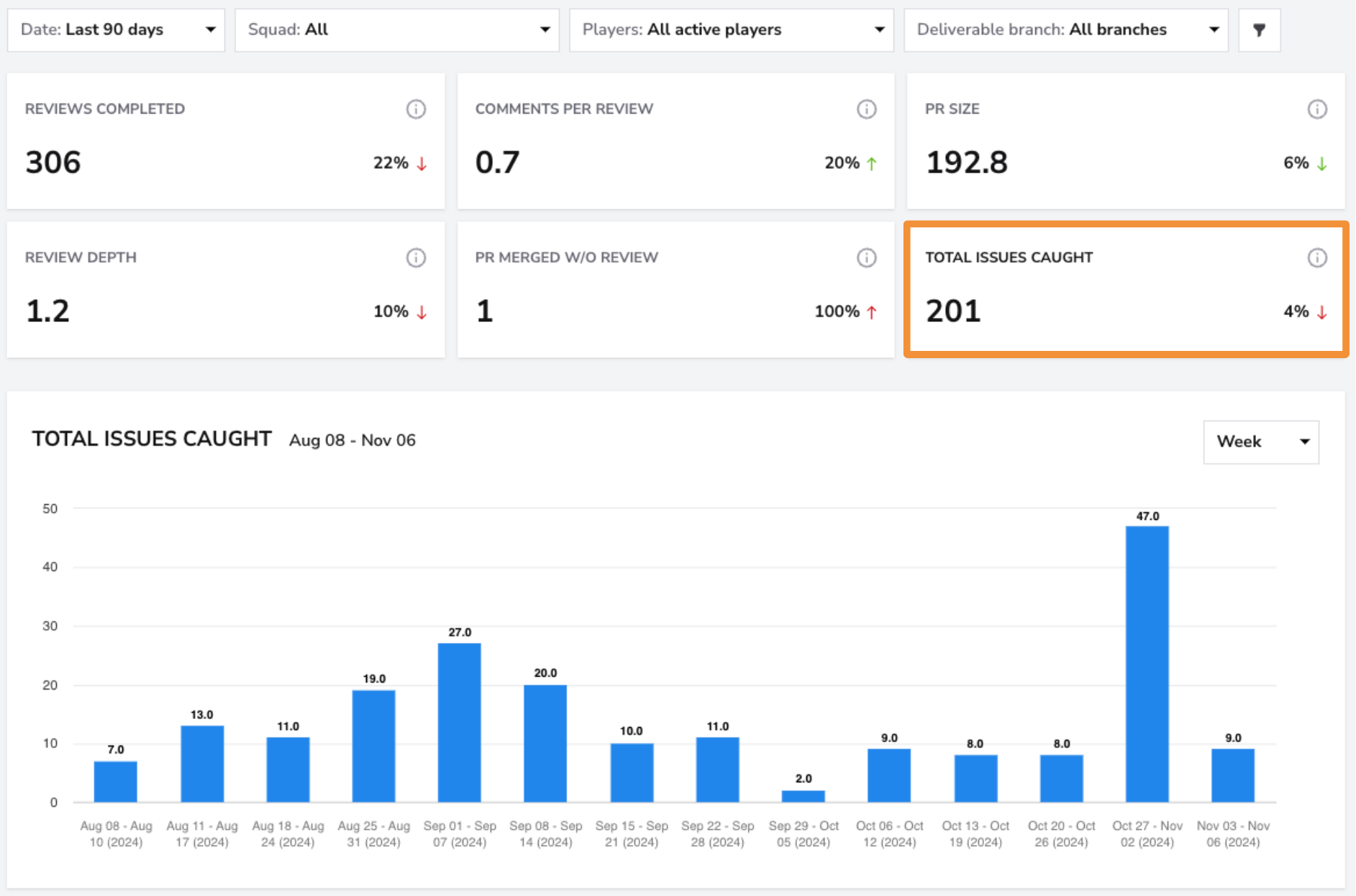Image resolution: width=1356 pixels, height=896 pixels.
Task: Show info for PR Merged W/O Review
Action: tap(866, 257)
